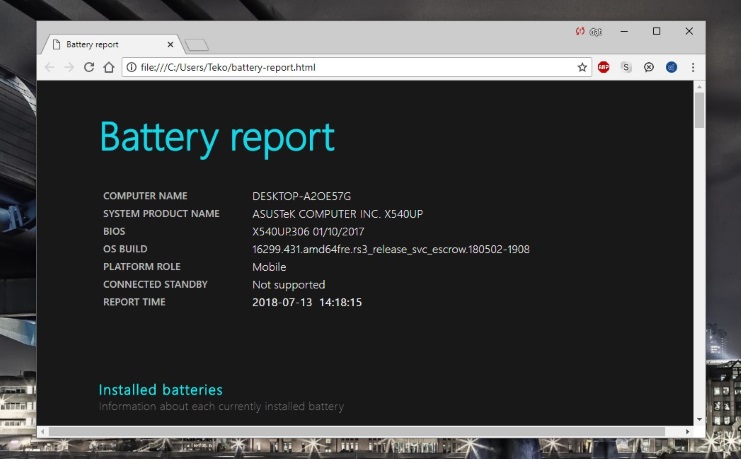Viewport: 741px width, 459px height.
Task: Click the Battery report heading
Action: pos(217,138)
